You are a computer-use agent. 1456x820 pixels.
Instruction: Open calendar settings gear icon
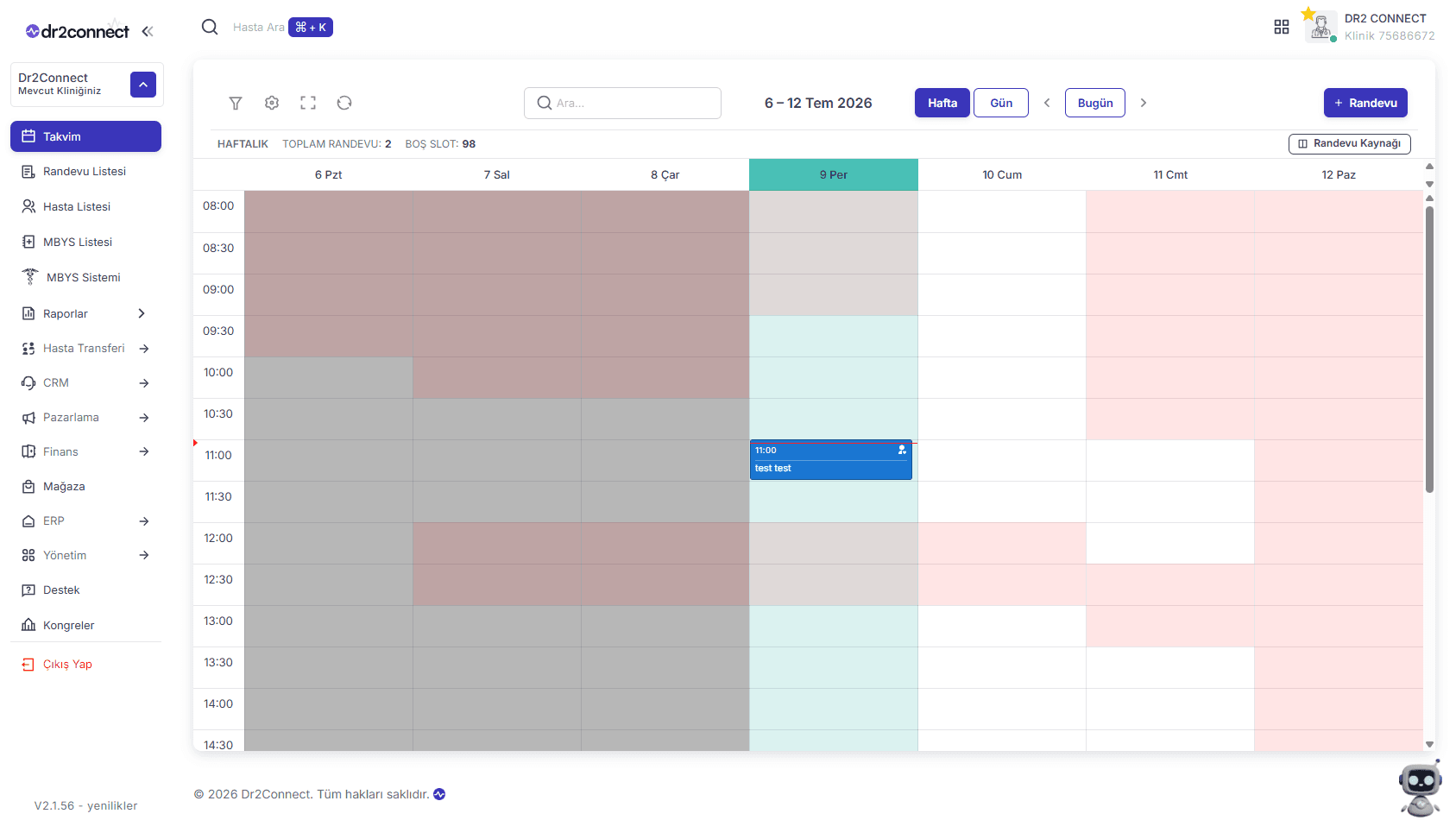tap(272, 103)
